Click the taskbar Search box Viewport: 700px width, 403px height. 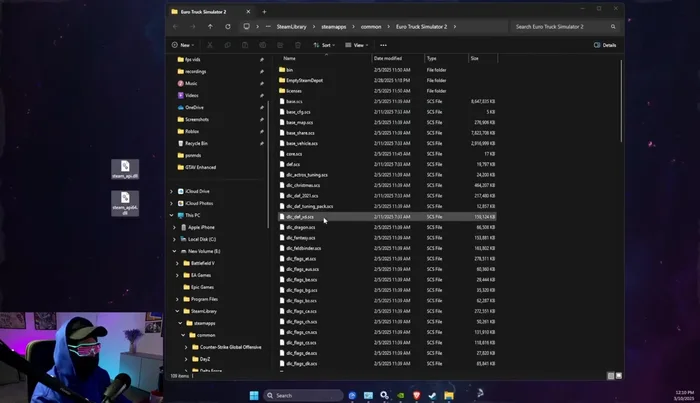pos(303,395)
